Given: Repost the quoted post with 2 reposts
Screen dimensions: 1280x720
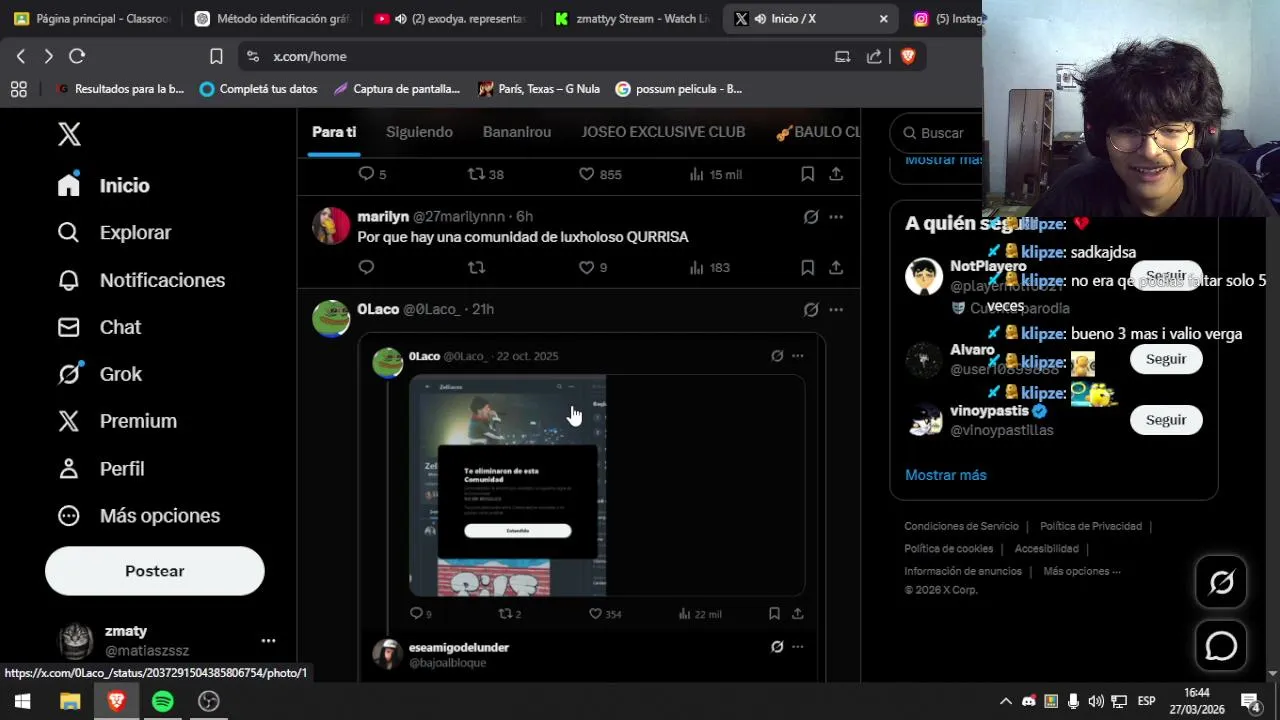Looking at the screenshot, I should [x=510, y=614].
